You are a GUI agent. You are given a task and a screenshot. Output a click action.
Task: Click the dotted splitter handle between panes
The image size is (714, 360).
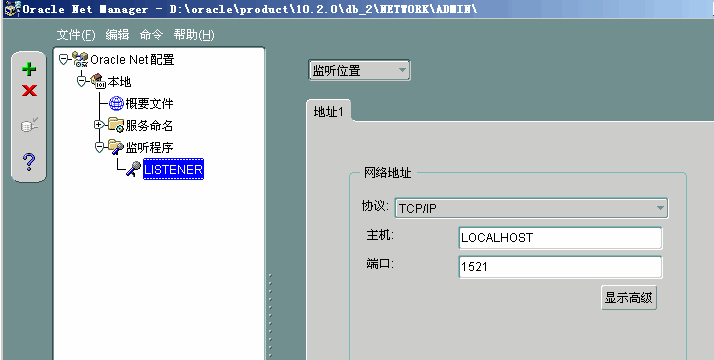270,315
